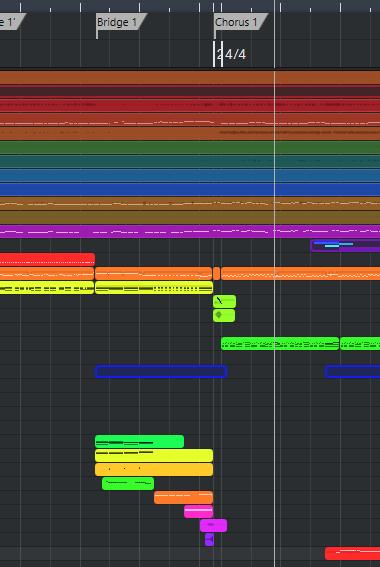Select the dark blue outlined clip at right edge

353,371
